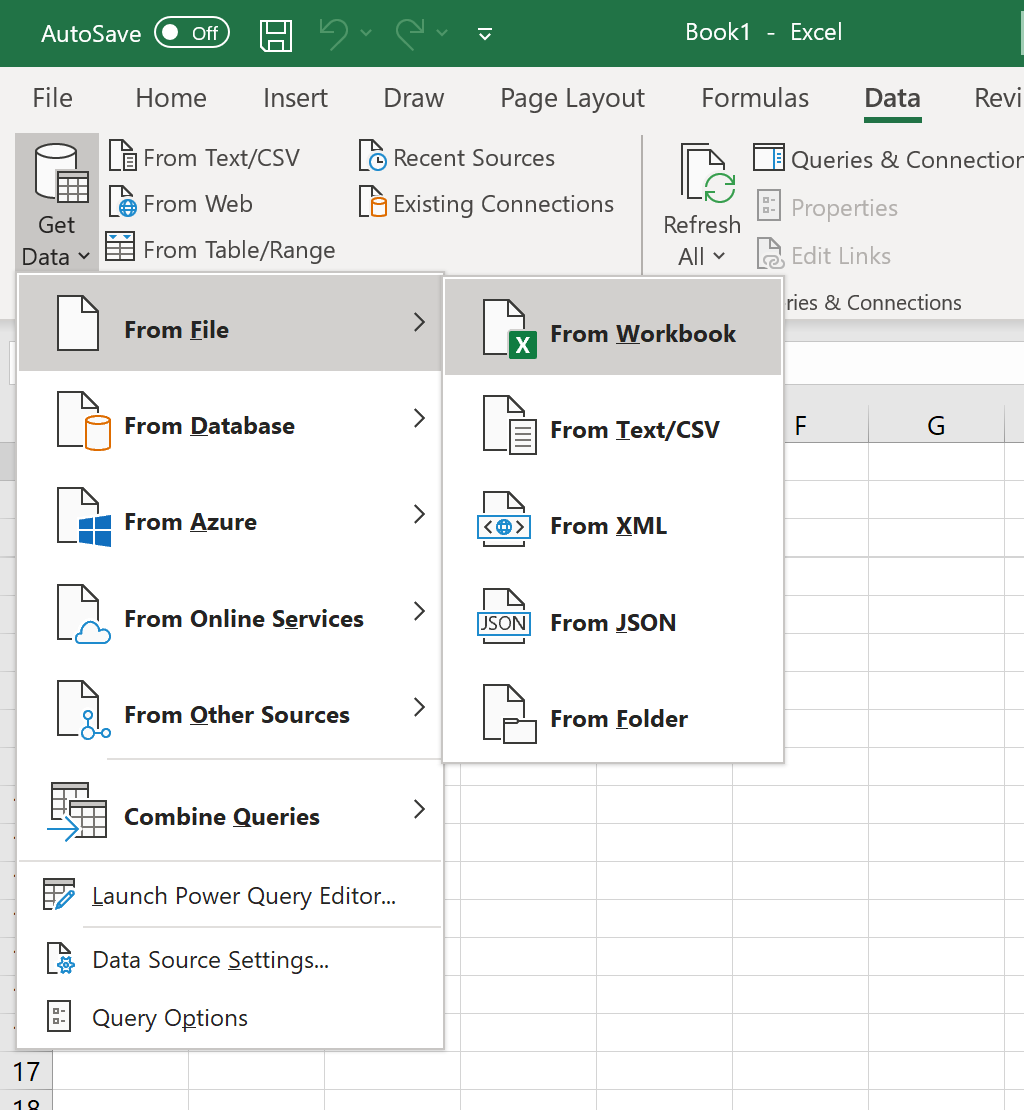The image size is (1024, 1110).
Task: Switch to the Formulas tab
Action: click(x=755, y=98)
